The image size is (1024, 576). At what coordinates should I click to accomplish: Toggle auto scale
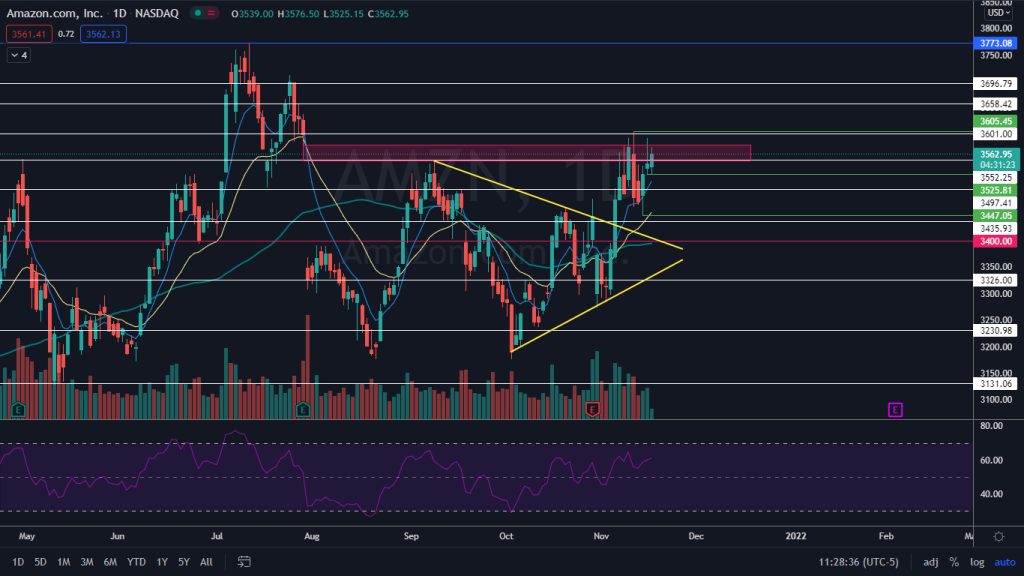(1003, 563)
